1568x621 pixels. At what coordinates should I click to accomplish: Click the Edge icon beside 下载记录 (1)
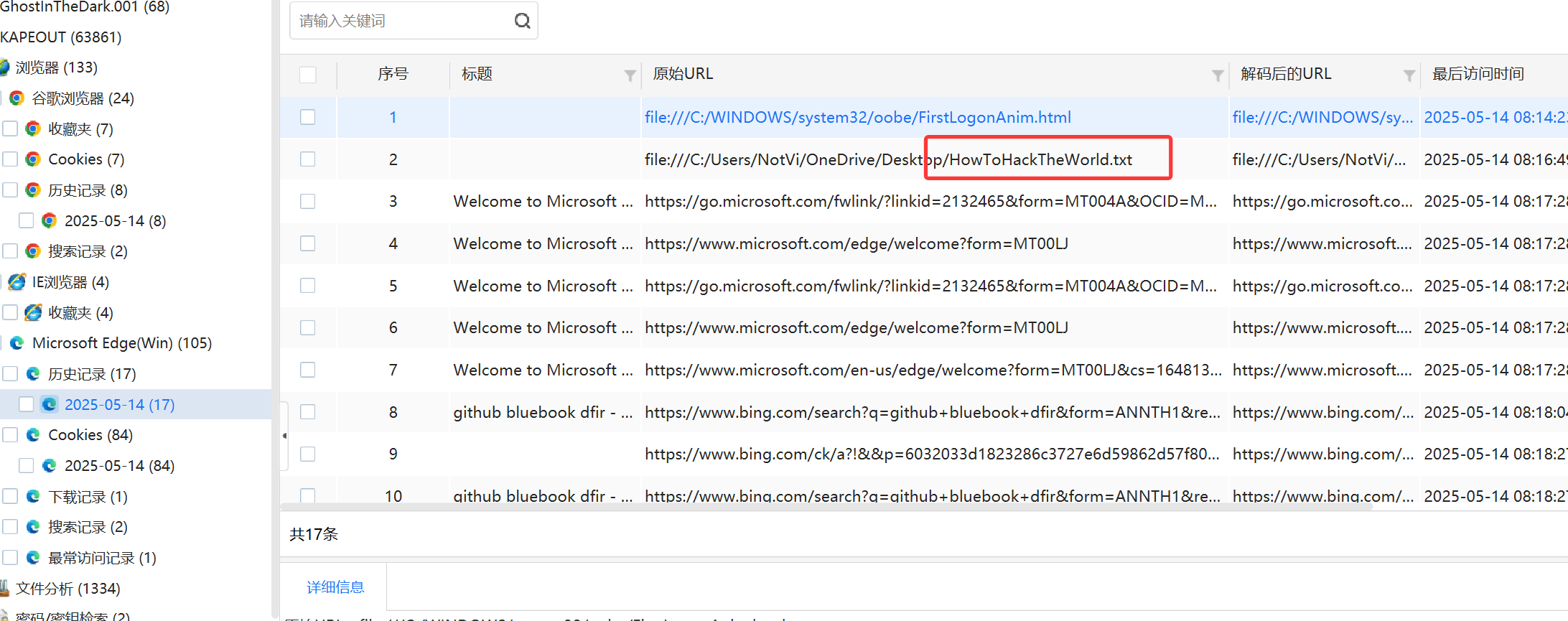32,496
